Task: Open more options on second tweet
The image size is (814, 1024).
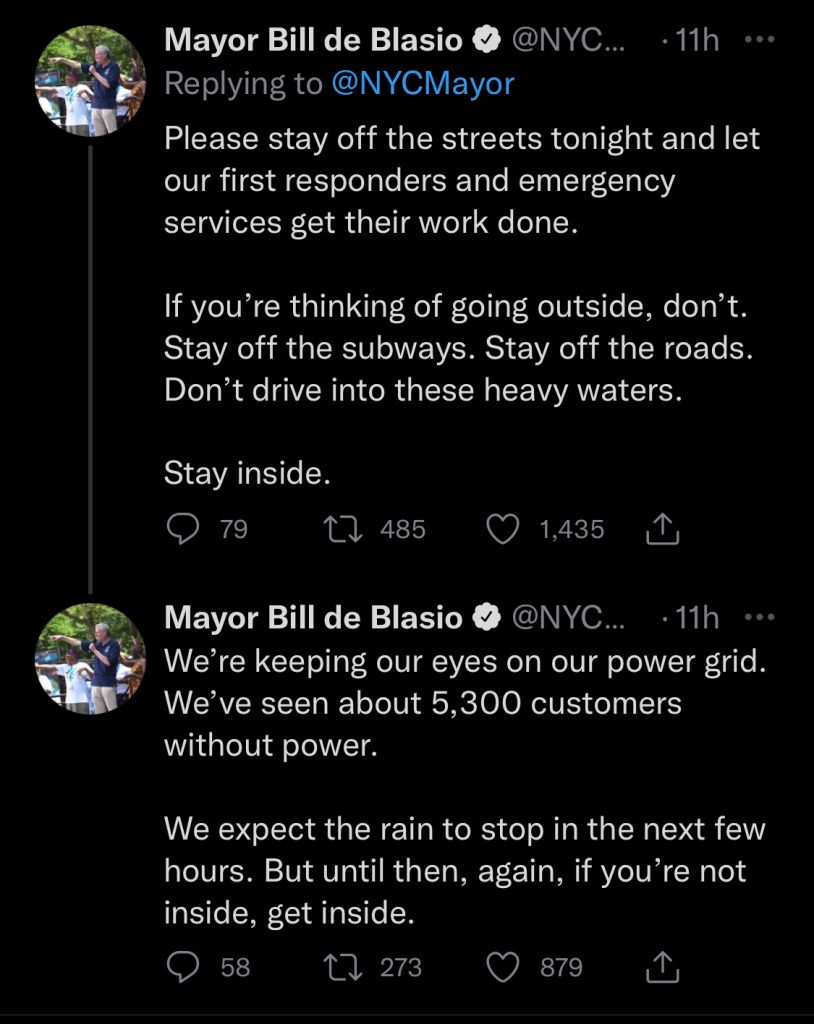Action: [760, 617]
